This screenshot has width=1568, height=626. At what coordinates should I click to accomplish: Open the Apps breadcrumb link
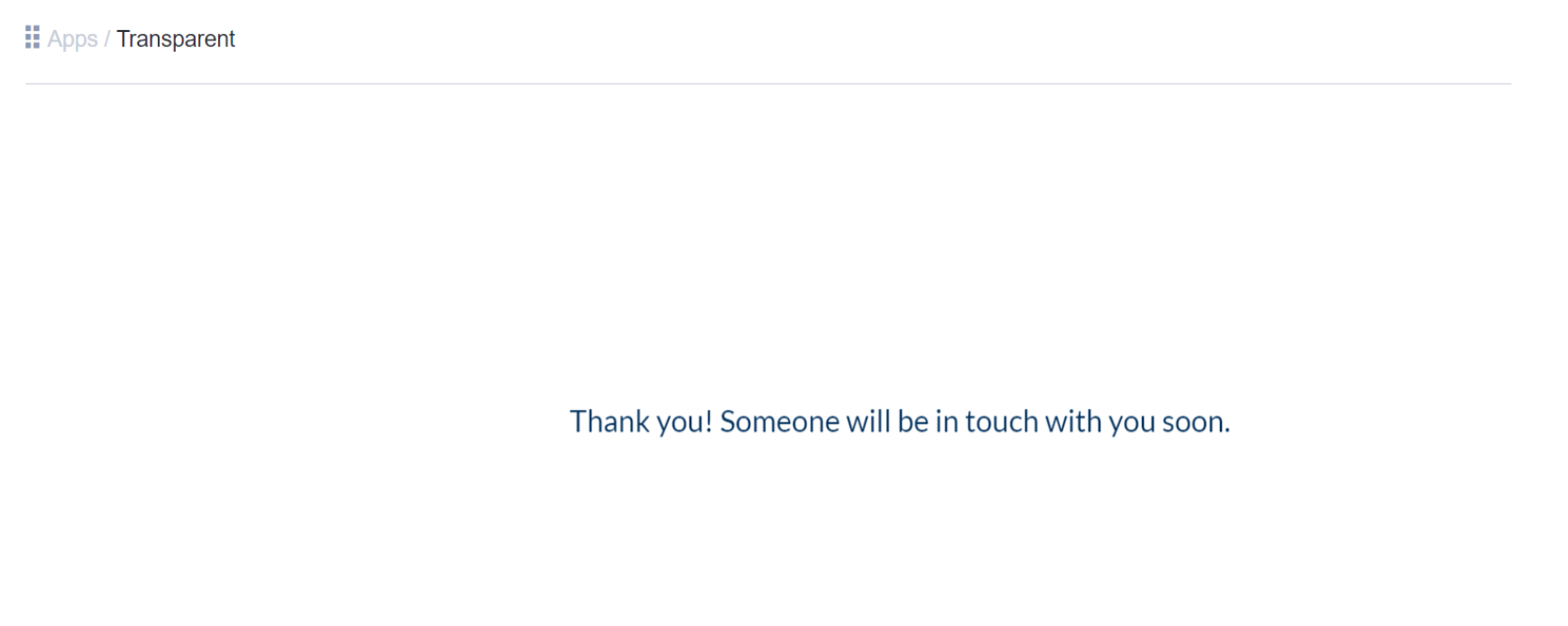[72, 39]
